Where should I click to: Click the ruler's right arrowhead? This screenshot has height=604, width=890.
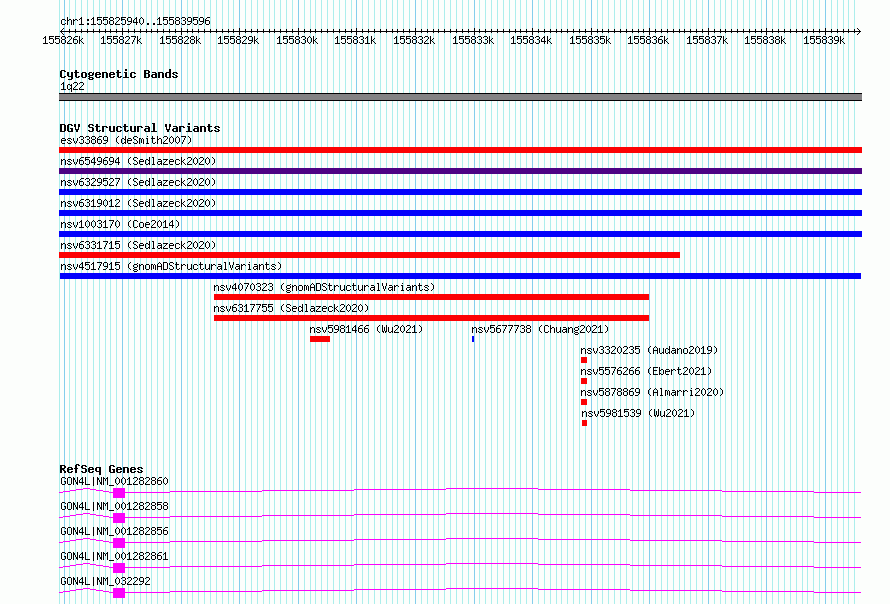click(x=859, y=31)
